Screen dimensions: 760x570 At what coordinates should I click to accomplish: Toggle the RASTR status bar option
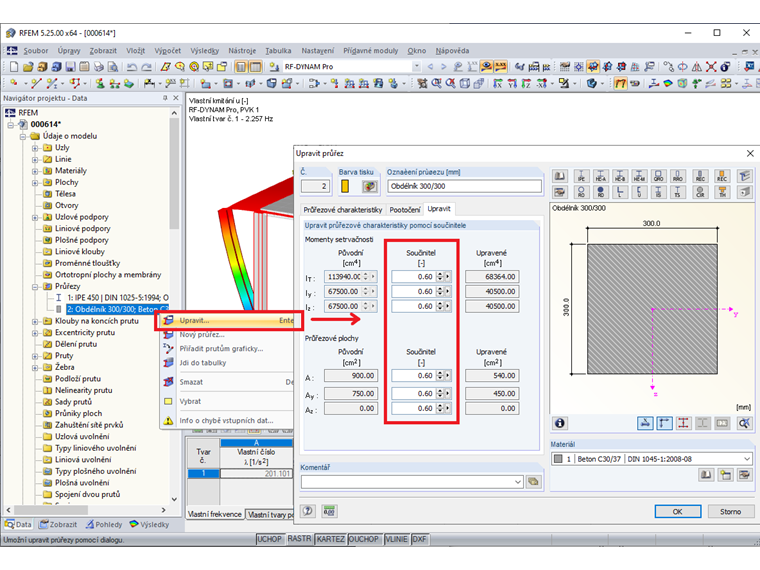[299, 539]
